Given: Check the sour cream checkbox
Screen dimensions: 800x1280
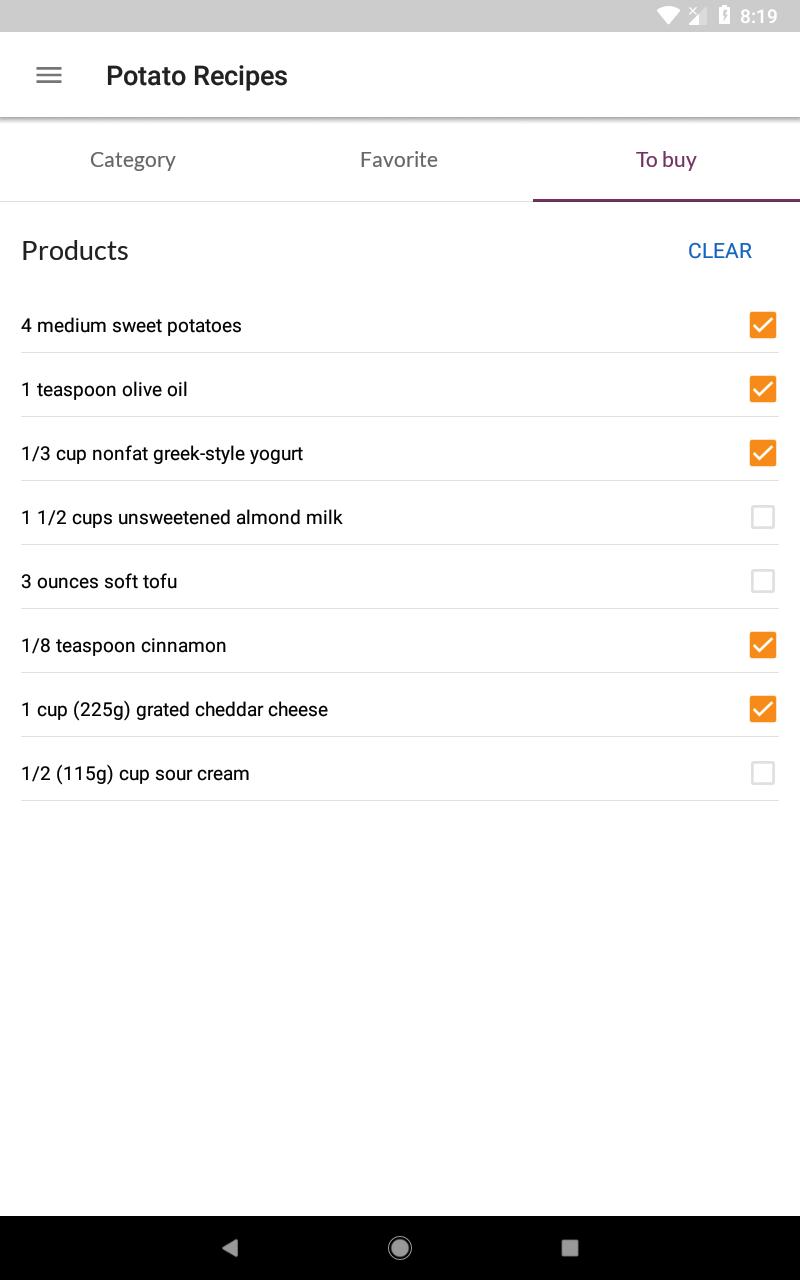Looking at the screenshot, I should [x=763, y=773].
